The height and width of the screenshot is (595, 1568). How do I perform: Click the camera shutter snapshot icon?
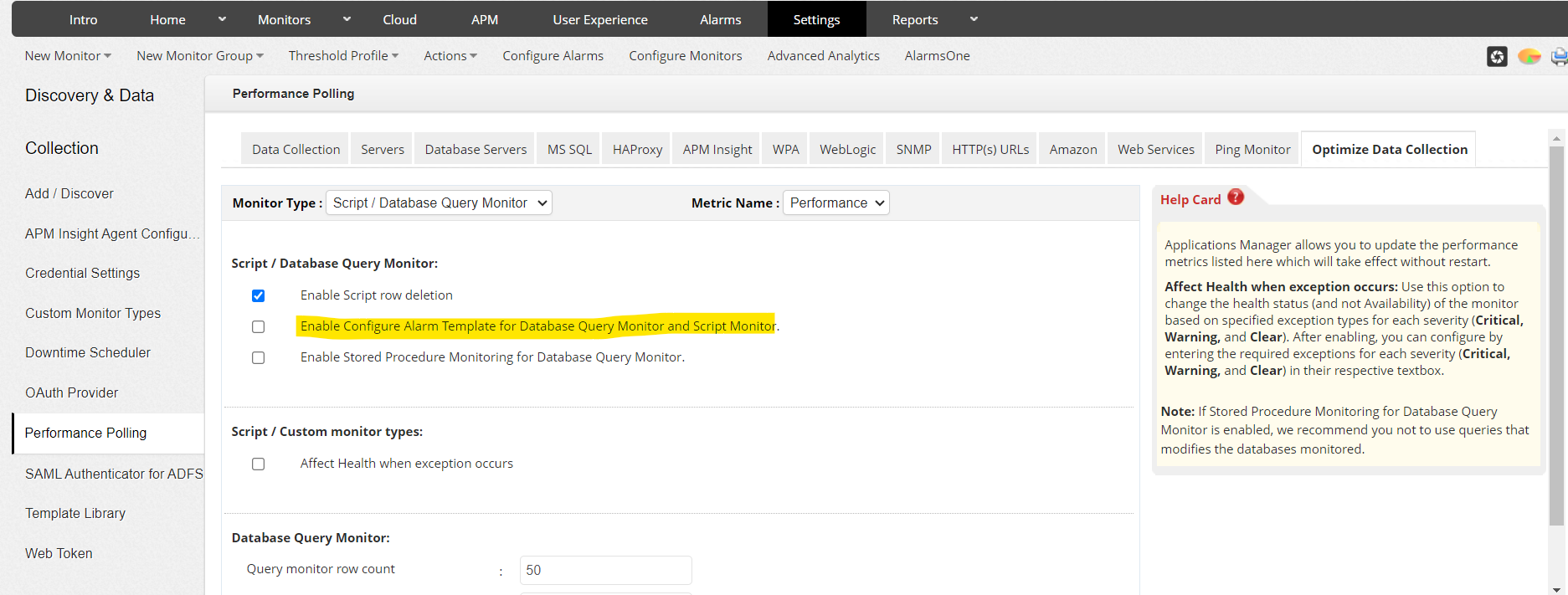click(x=1497, y=56)
